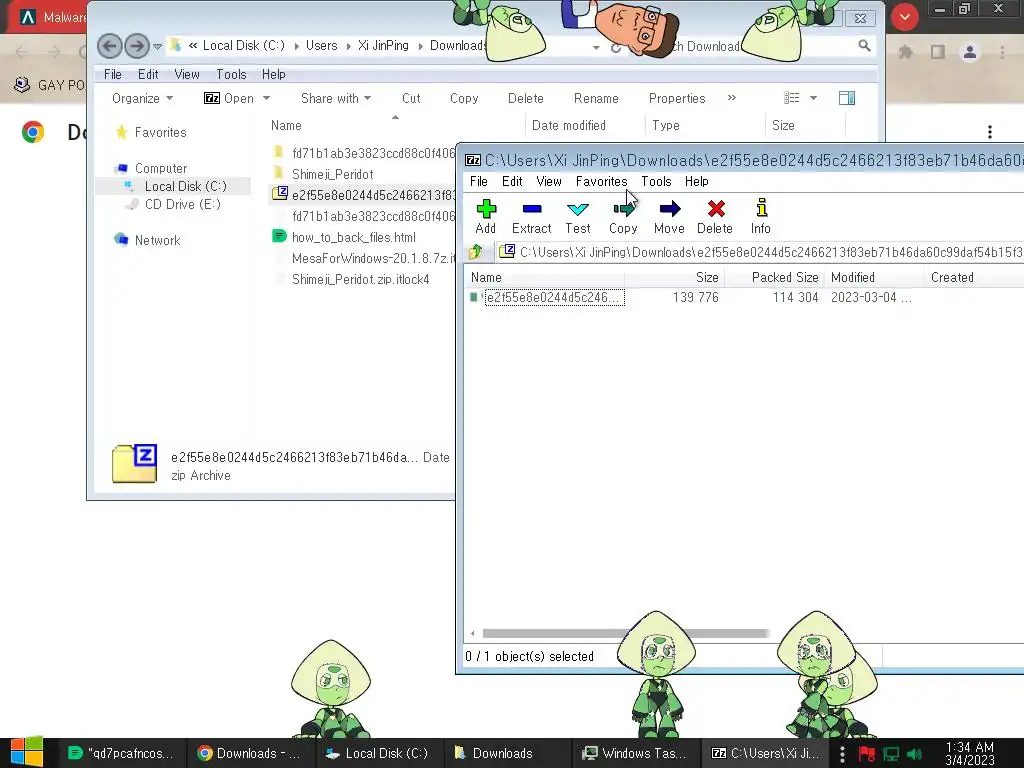Click the Windows Start button
Viewport: 1024px width, 768px height.
(26, 753)
